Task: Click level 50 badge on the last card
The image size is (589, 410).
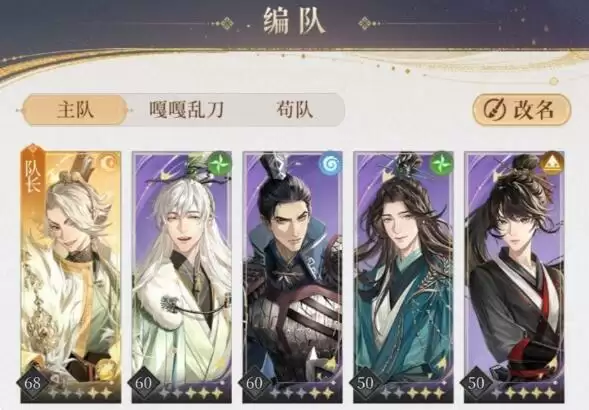Action: pos(476,383)
